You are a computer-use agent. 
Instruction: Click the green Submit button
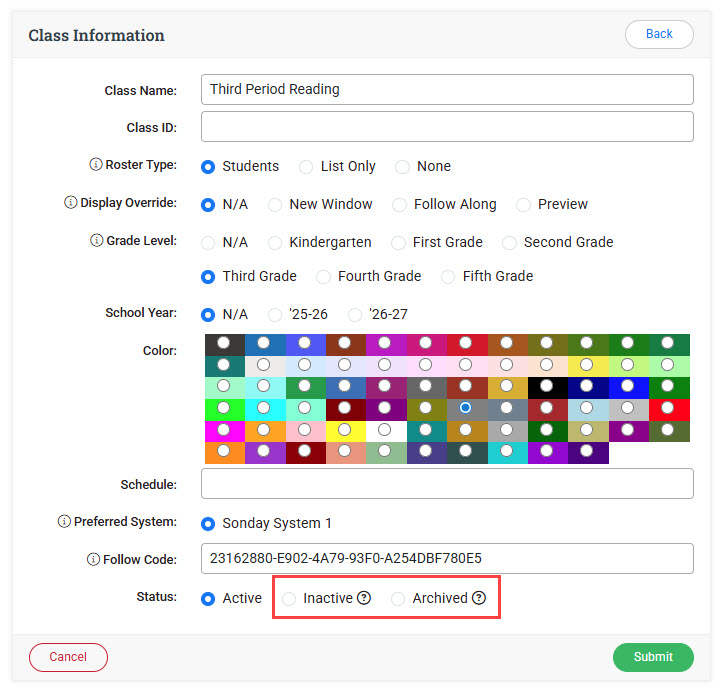[653, 657]
